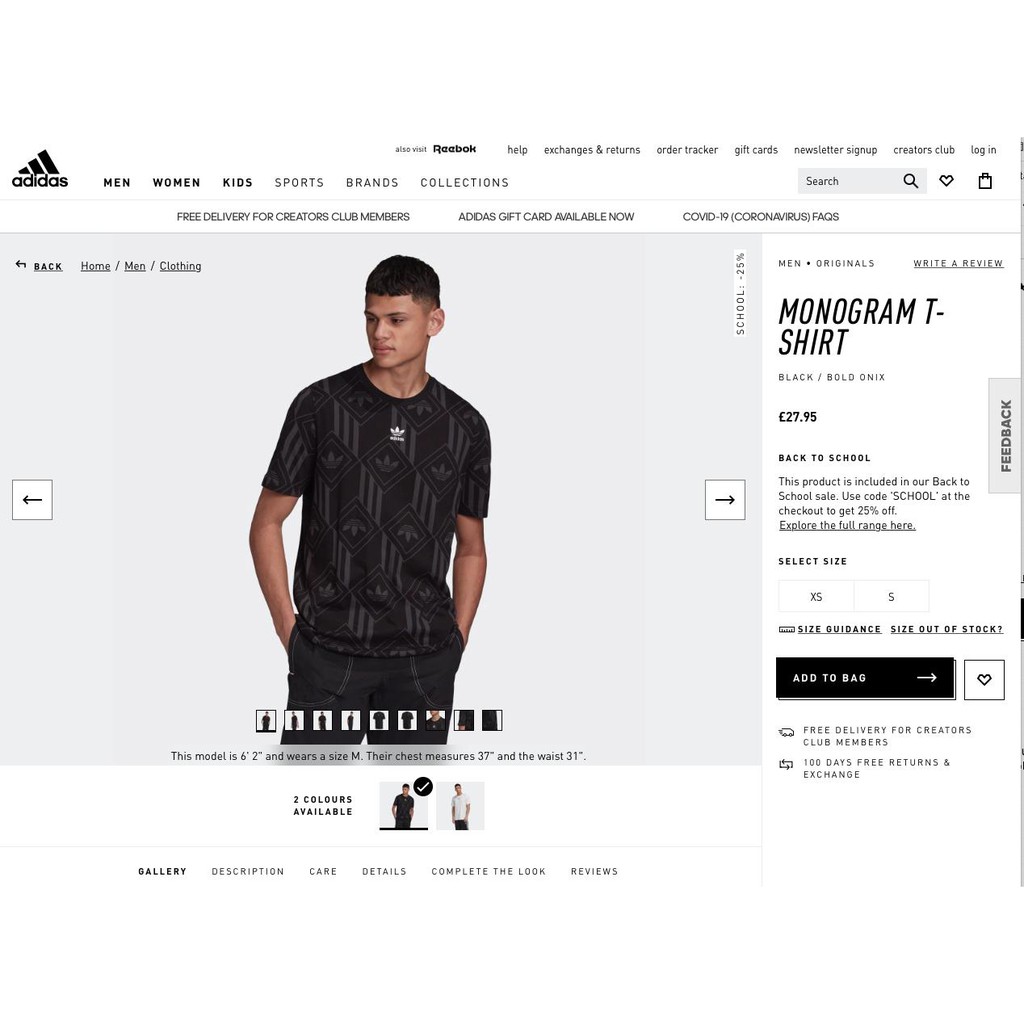Screen dimensions: 1024x1024
Task: Open the COLLECTIONS navigation menu
Action: (464, 183)
